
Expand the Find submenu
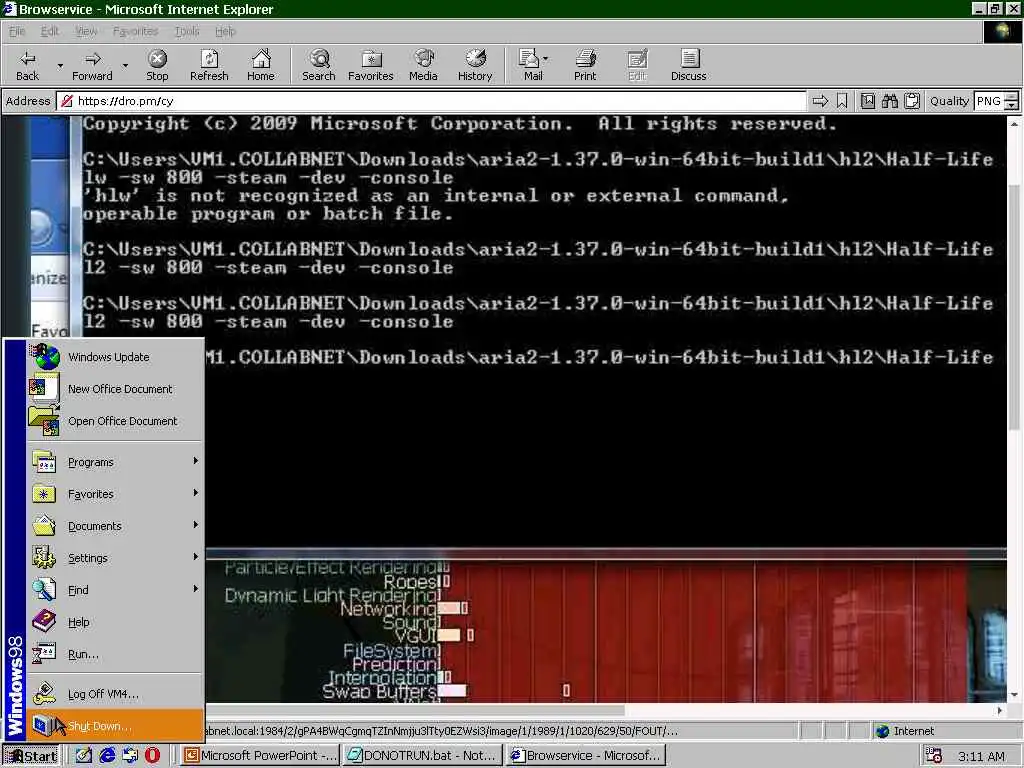[x=116, y=590]
